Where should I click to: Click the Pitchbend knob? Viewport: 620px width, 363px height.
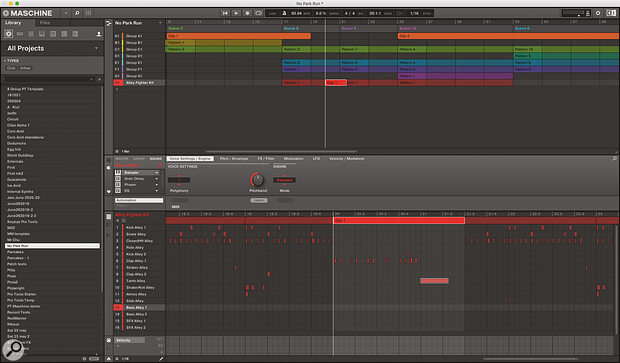(x=257, y=180)
